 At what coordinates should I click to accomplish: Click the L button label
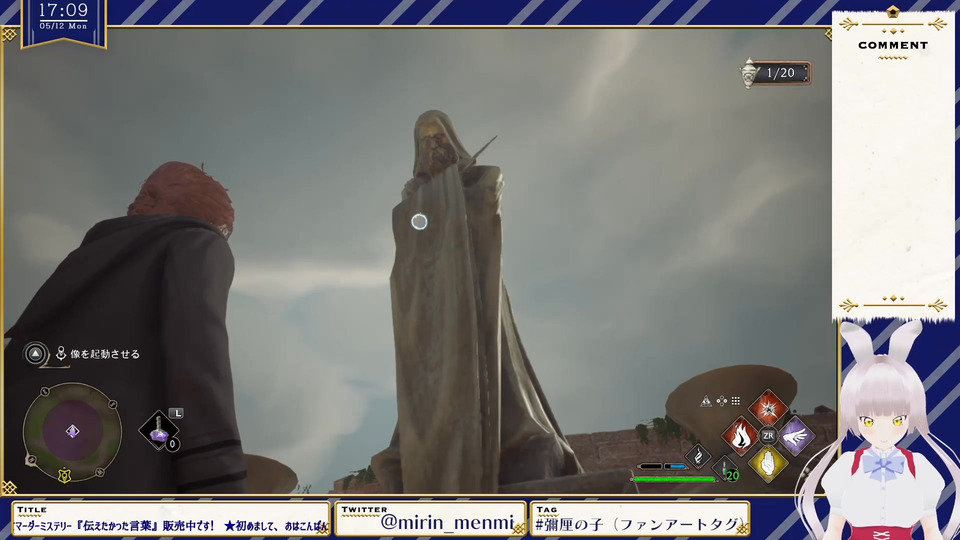[x=176, y=413]
